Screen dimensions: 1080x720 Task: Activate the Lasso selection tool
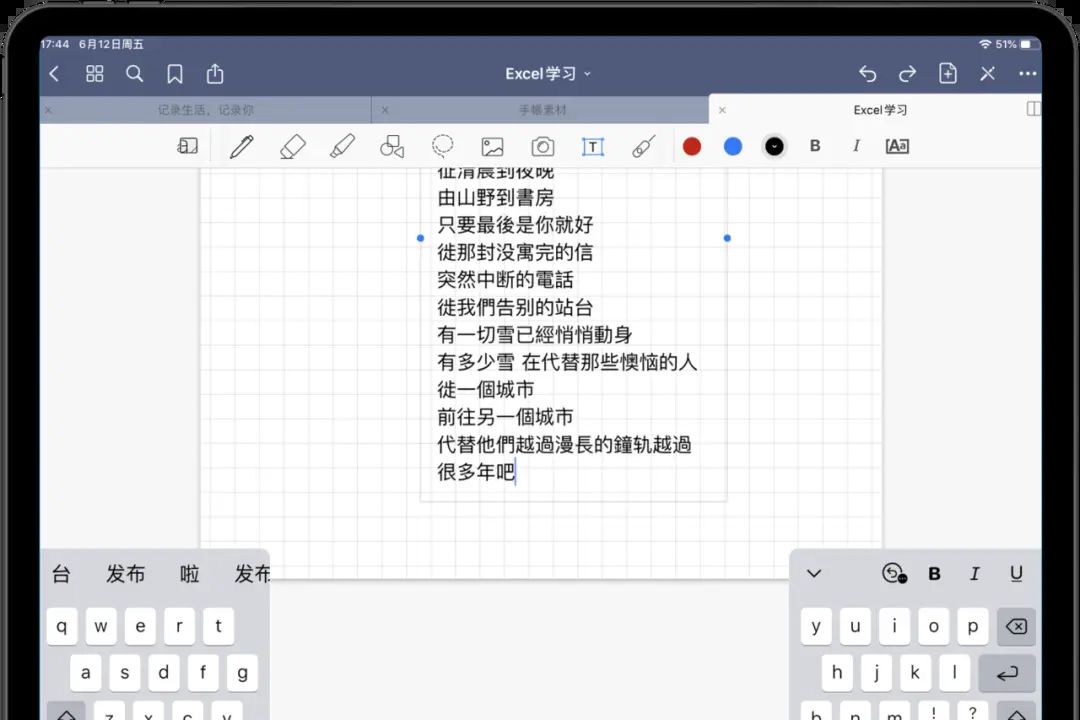[x=442, y=146]
